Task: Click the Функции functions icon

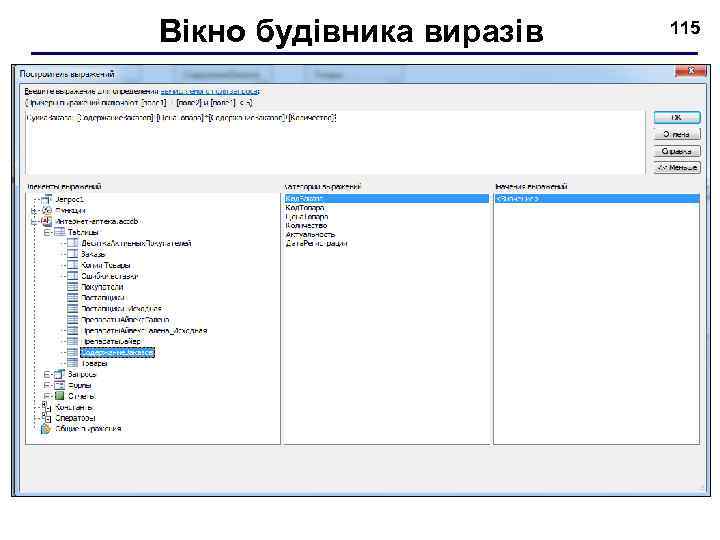Action: 46,211
